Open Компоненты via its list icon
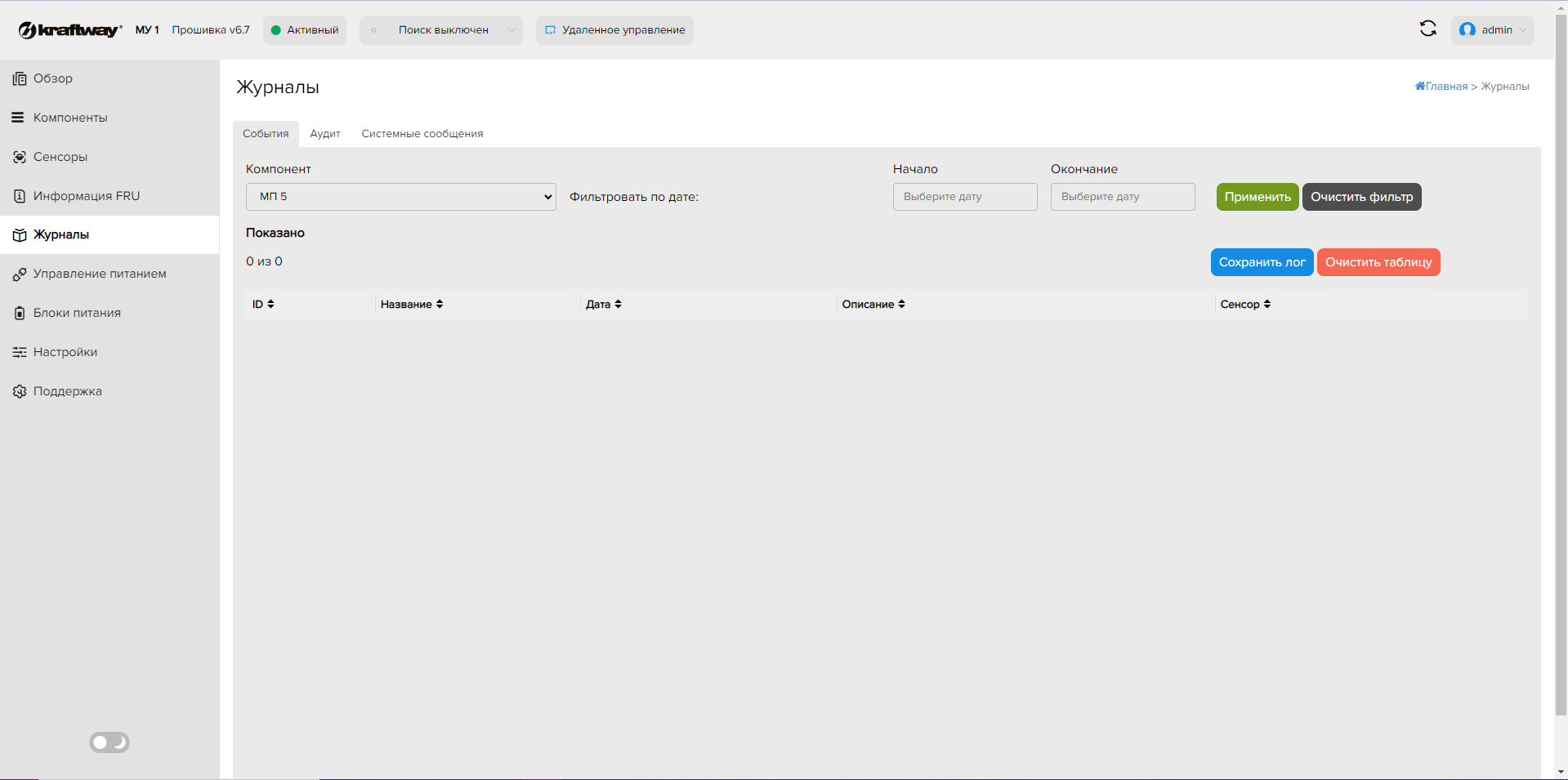1568x780 pixels. point(18,118)
